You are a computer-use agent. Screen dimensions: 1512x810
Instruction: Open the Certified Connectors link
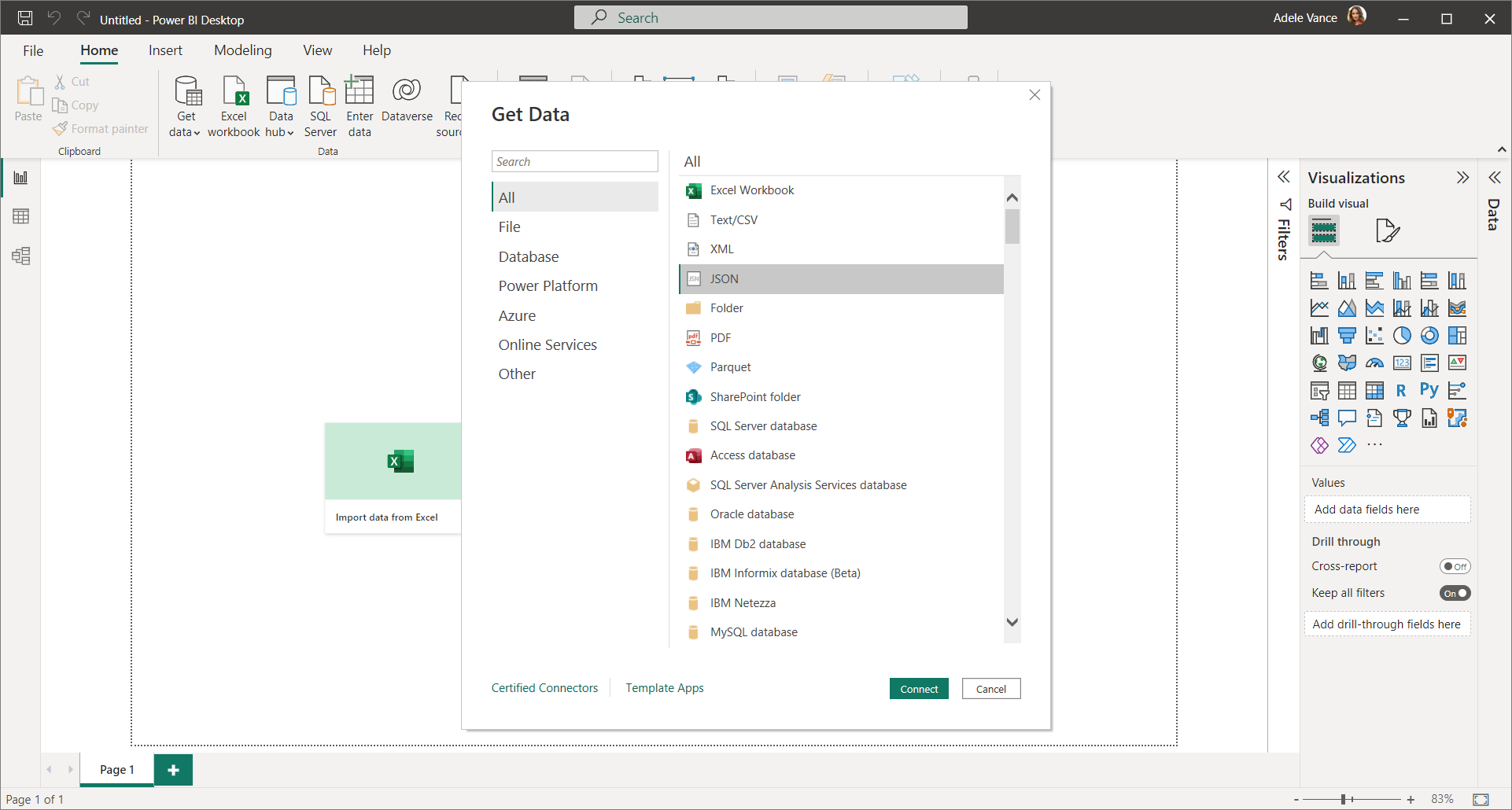pyautogui.click(x=544, y=688)
